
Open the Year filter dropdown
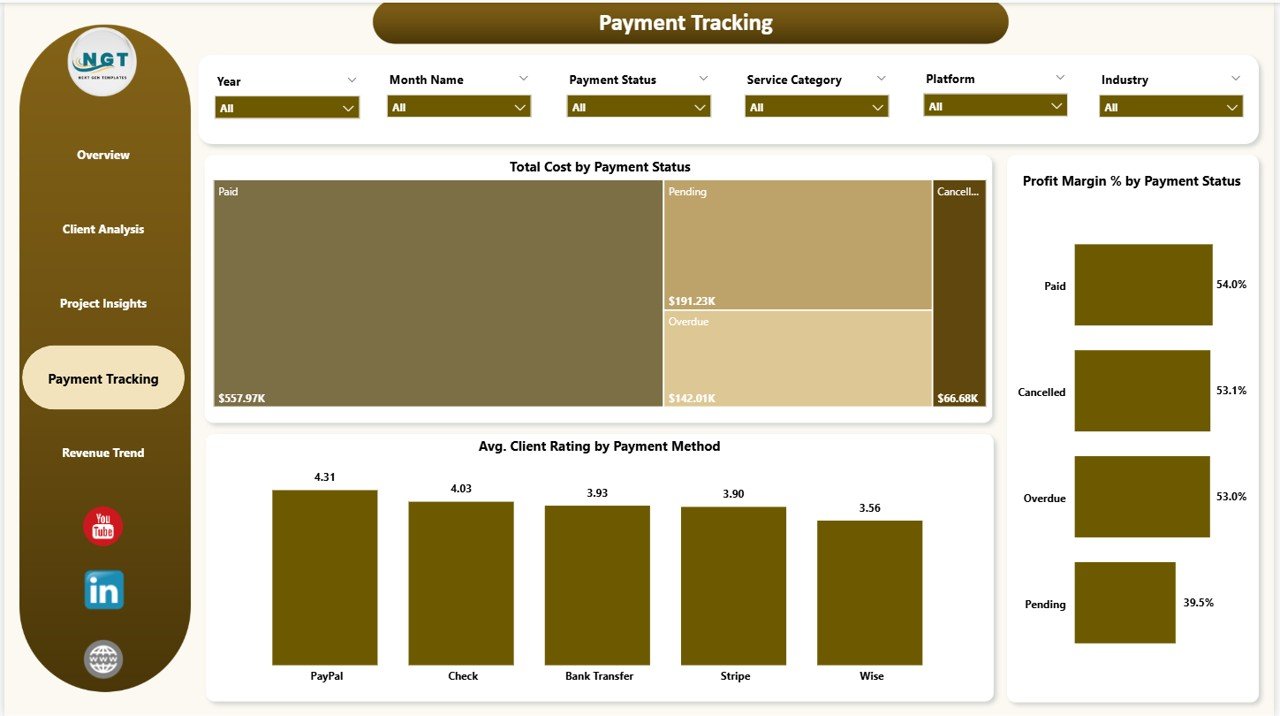pos(286,106)
